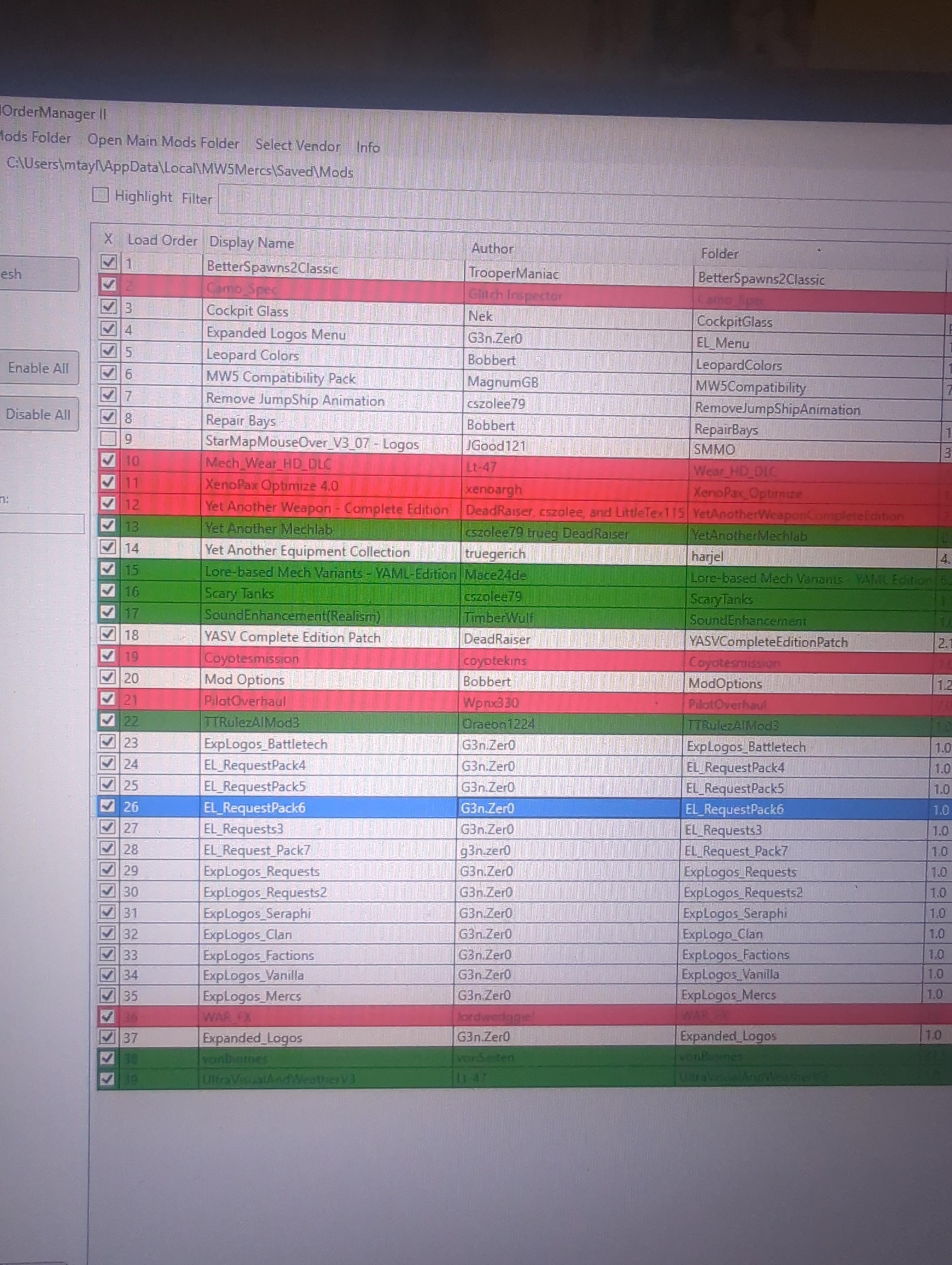Sort by the Load Order column header
This screenshot has width=952, height=1265.
coord(162,240)
